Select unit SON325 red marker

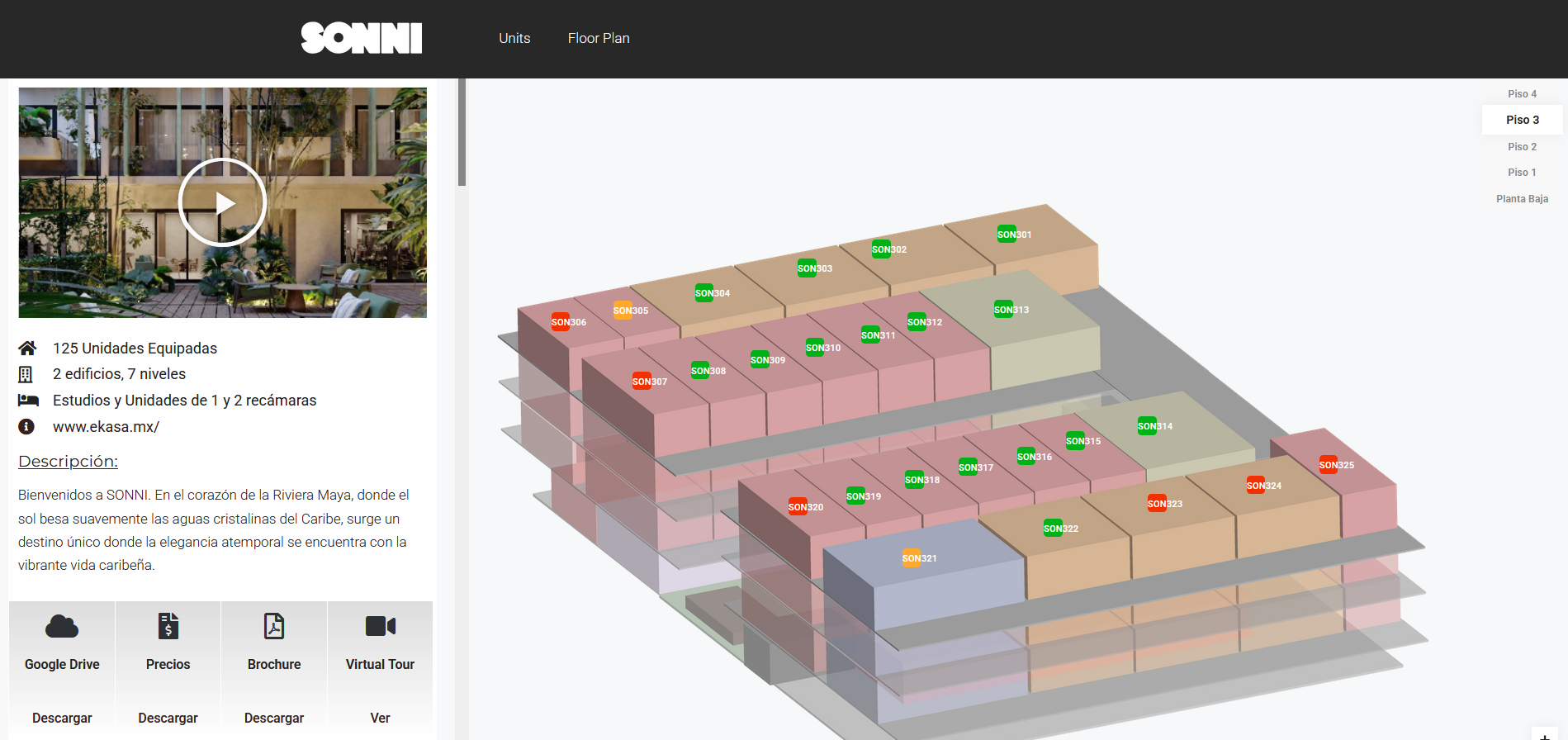click(1328, 465)
